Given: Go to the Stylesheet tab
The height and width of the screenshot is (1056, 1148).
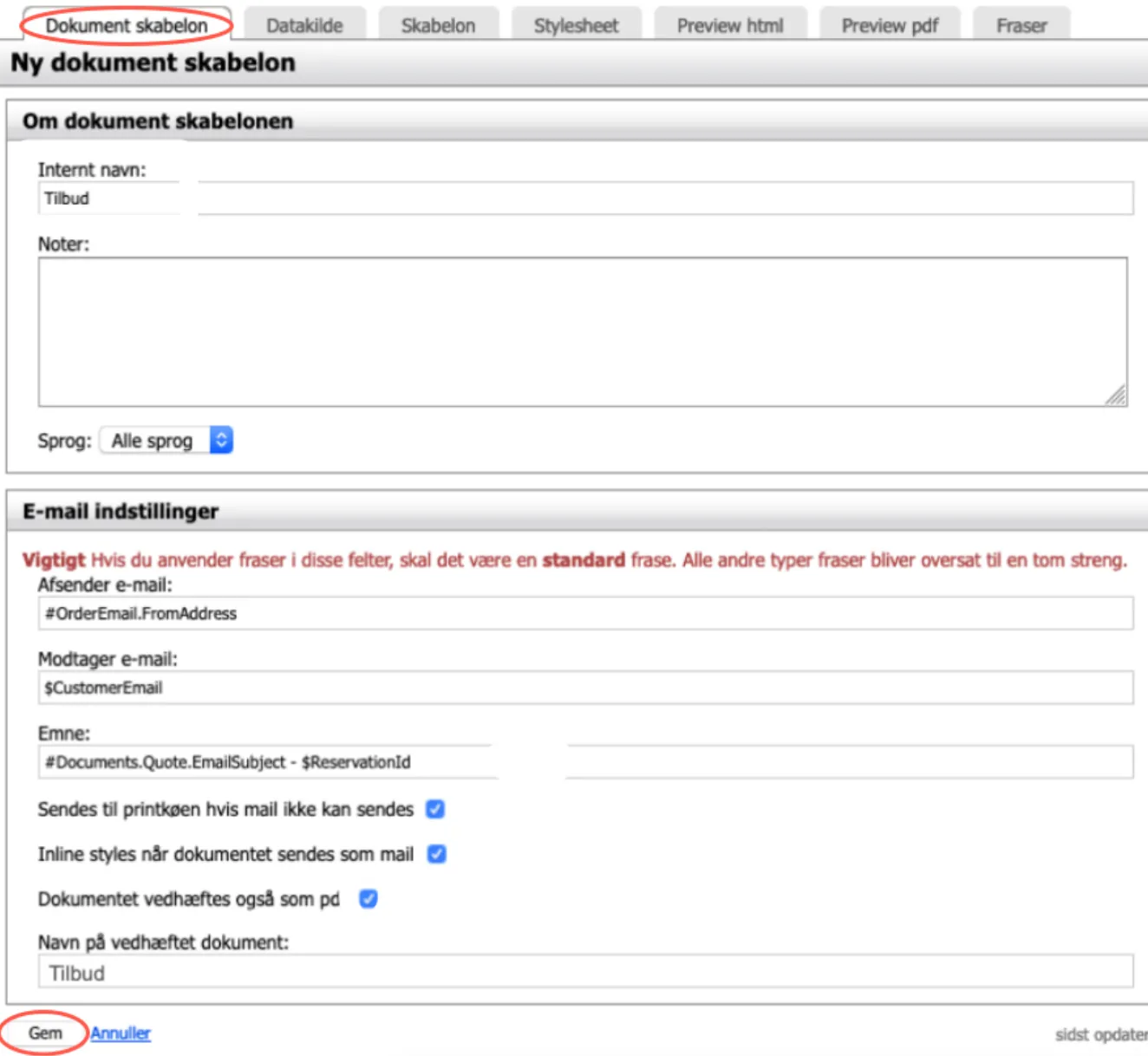Looking at the screenshot, I should point(576,25).
